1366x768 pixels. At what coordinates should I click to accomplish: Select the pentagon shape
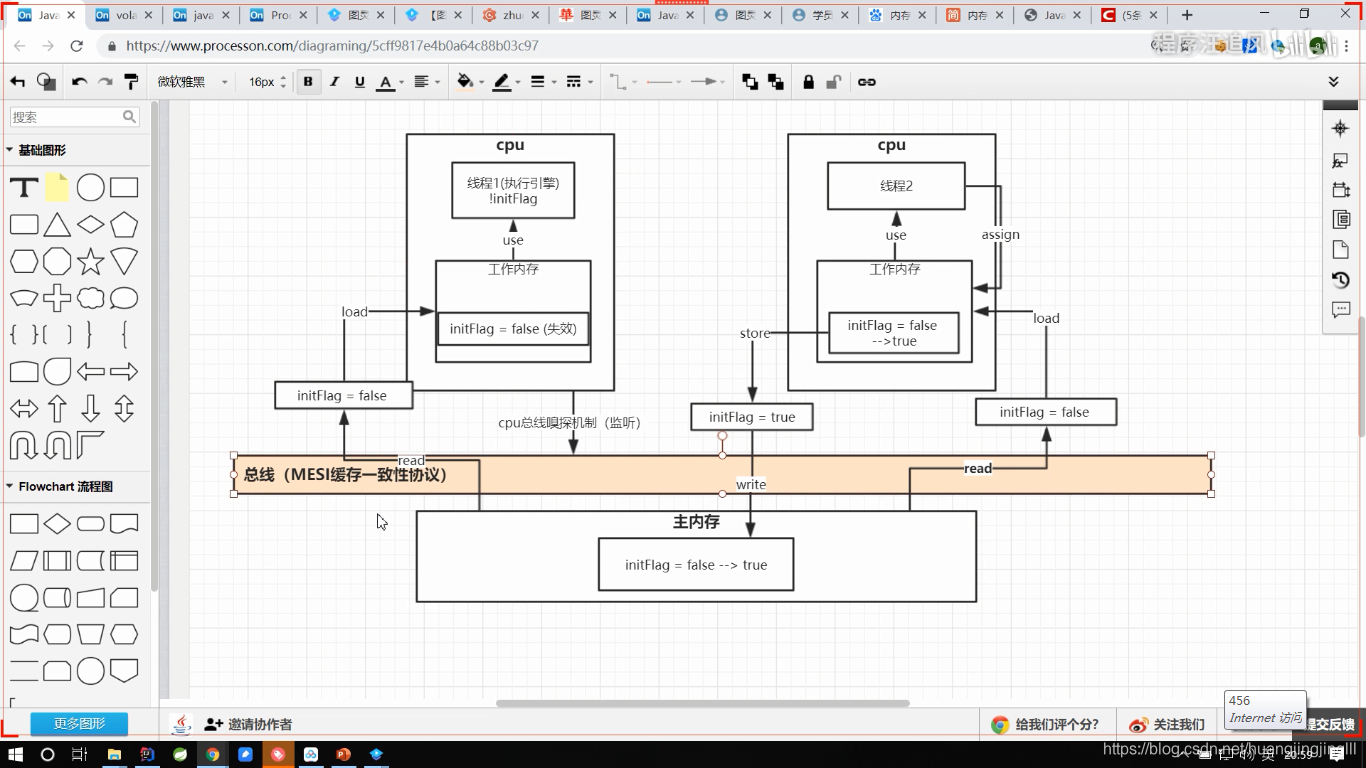click(x=124, y=224)
